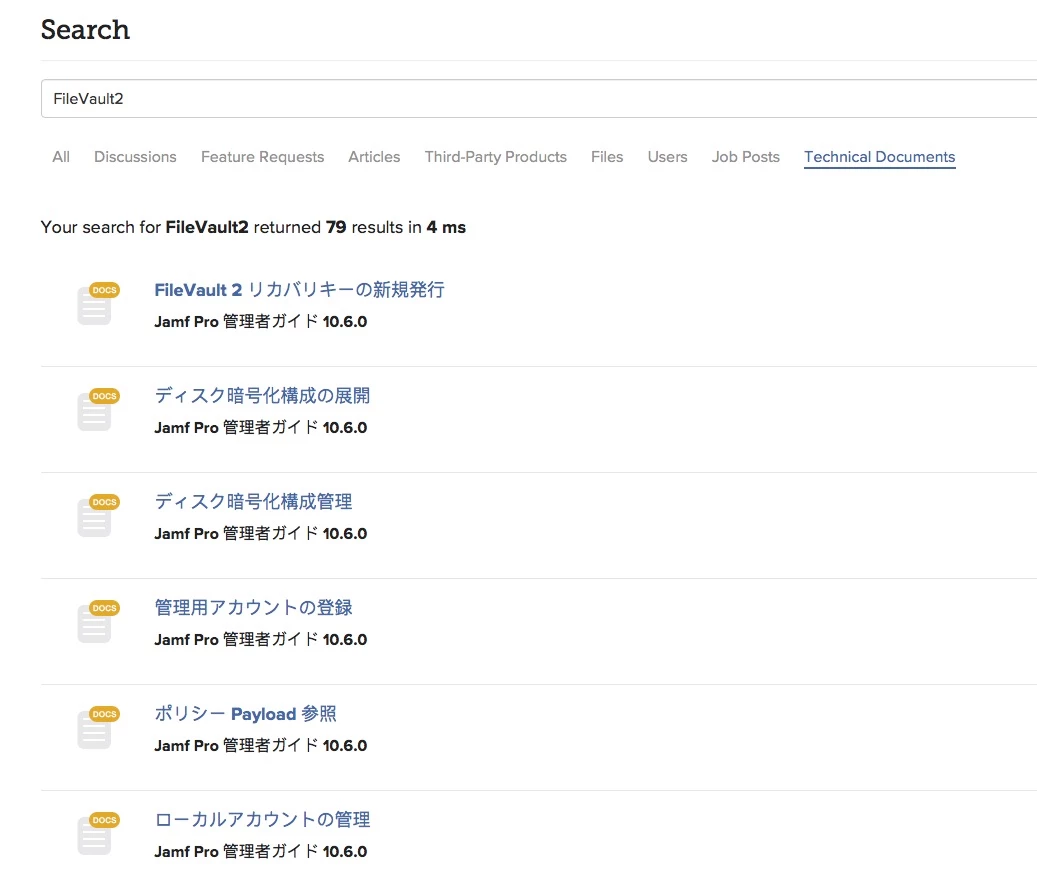The image size is (1037, 893).
Task: Click docs icon beside 管理用アカウントの登録
Action: tap(98, 622)
